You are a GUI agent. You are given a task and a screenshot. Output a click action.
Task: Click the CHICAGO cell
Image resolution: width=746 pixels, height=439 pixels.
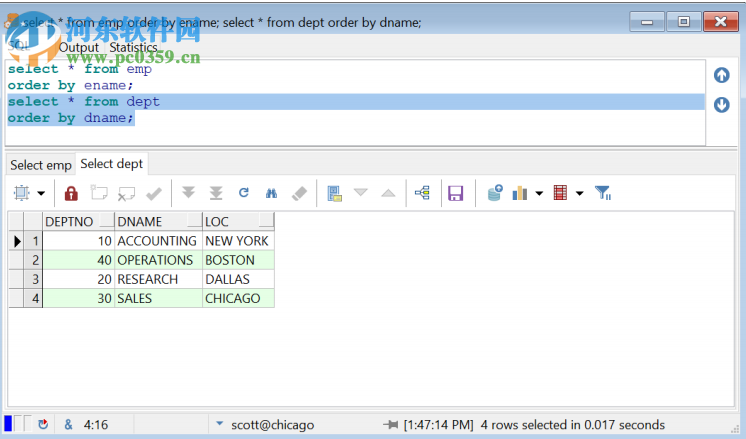(x=238, y=298)
